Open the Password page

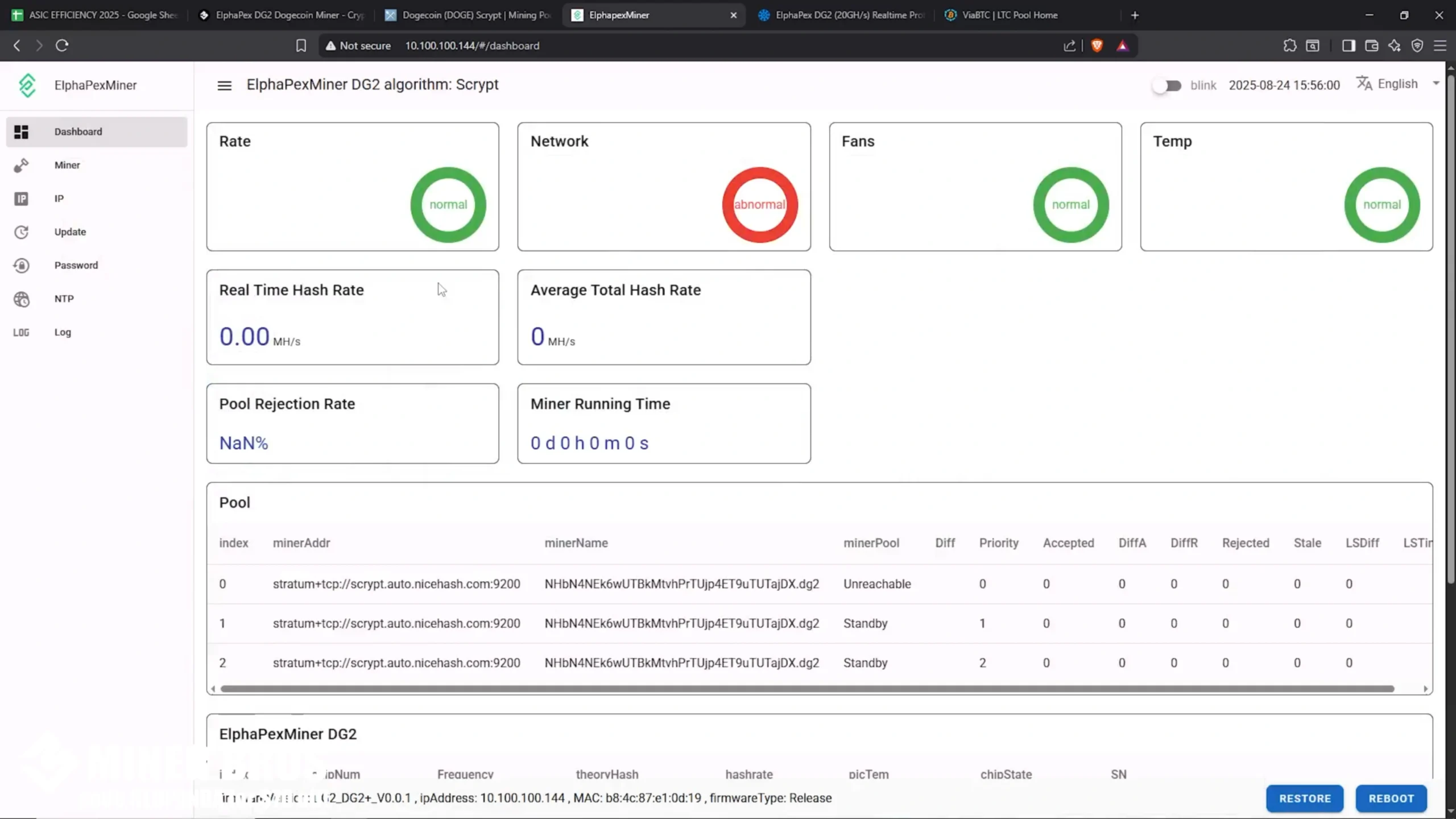pos(97,265)
